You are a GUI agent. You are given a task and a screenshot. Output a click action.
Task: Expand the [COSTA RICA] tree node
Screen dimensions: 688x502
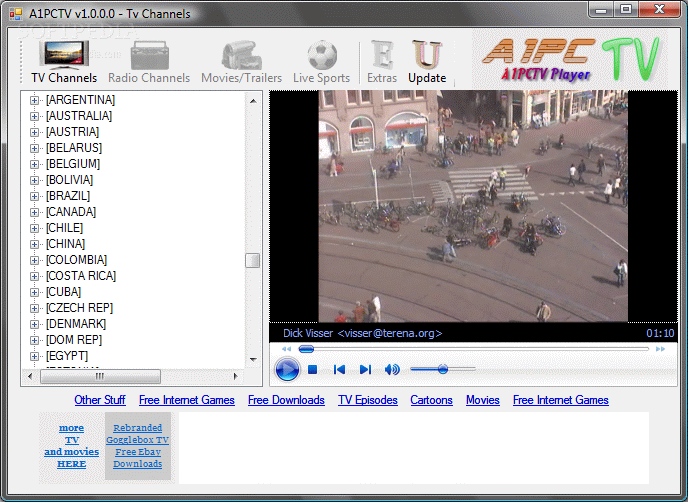[x=34, y=276]
